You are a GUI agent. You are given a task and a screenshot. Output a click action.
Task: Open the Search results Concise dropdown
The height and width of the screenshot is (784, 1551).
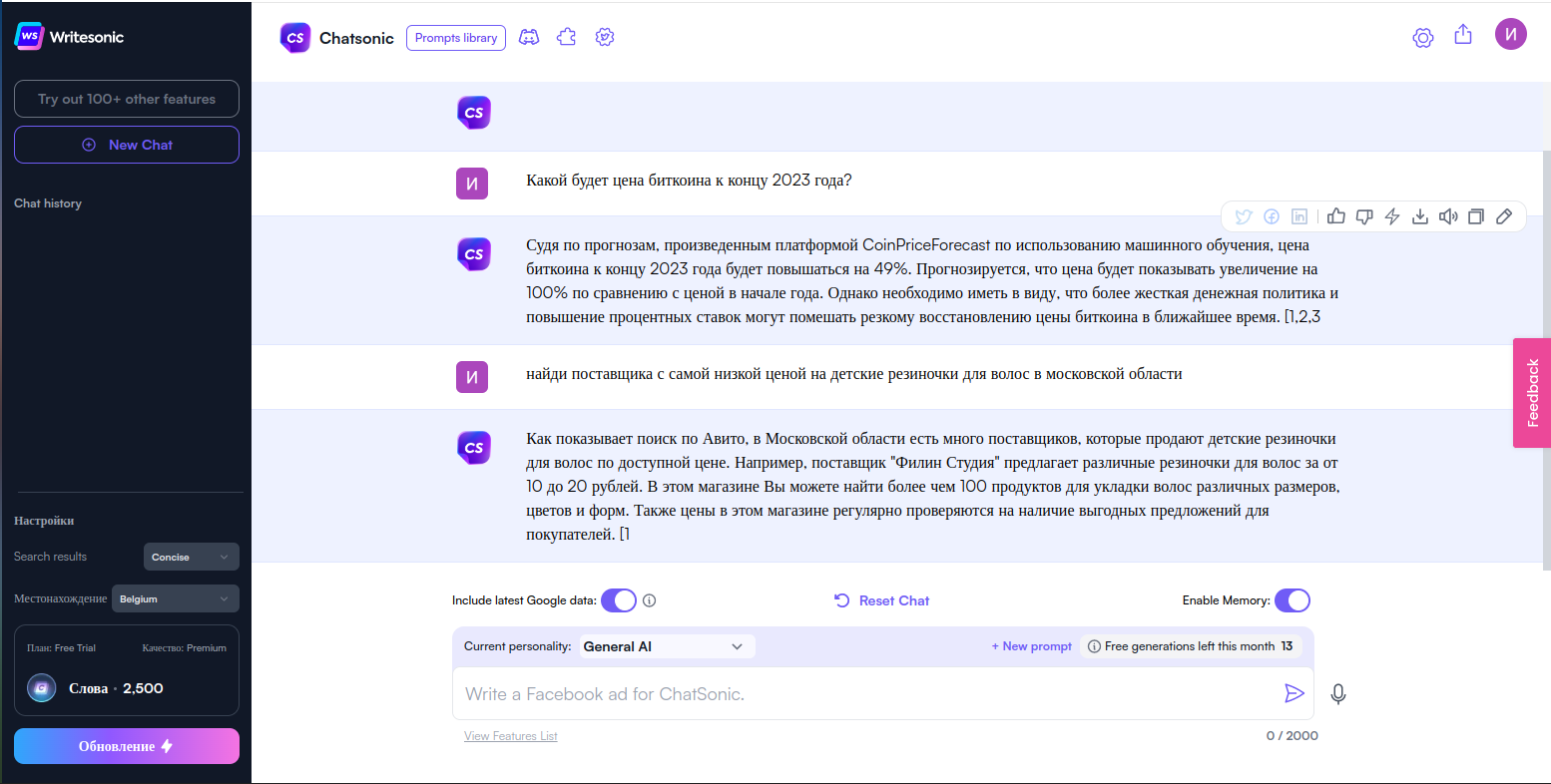[x=192, y=557]
